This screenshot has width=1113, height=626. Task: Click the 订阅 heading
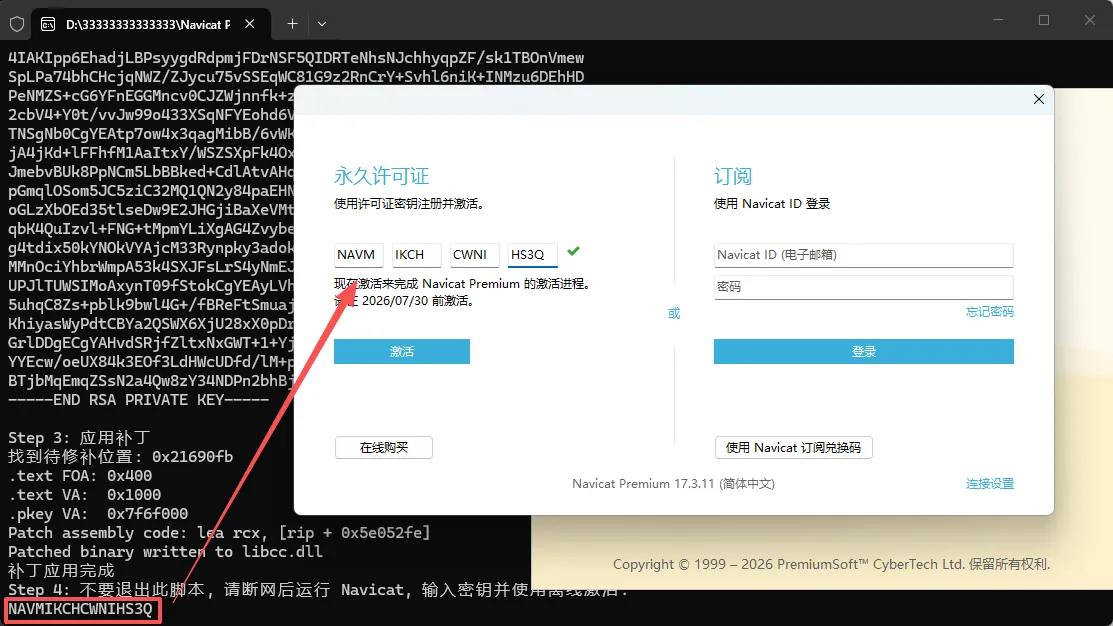tap(733, 176)
